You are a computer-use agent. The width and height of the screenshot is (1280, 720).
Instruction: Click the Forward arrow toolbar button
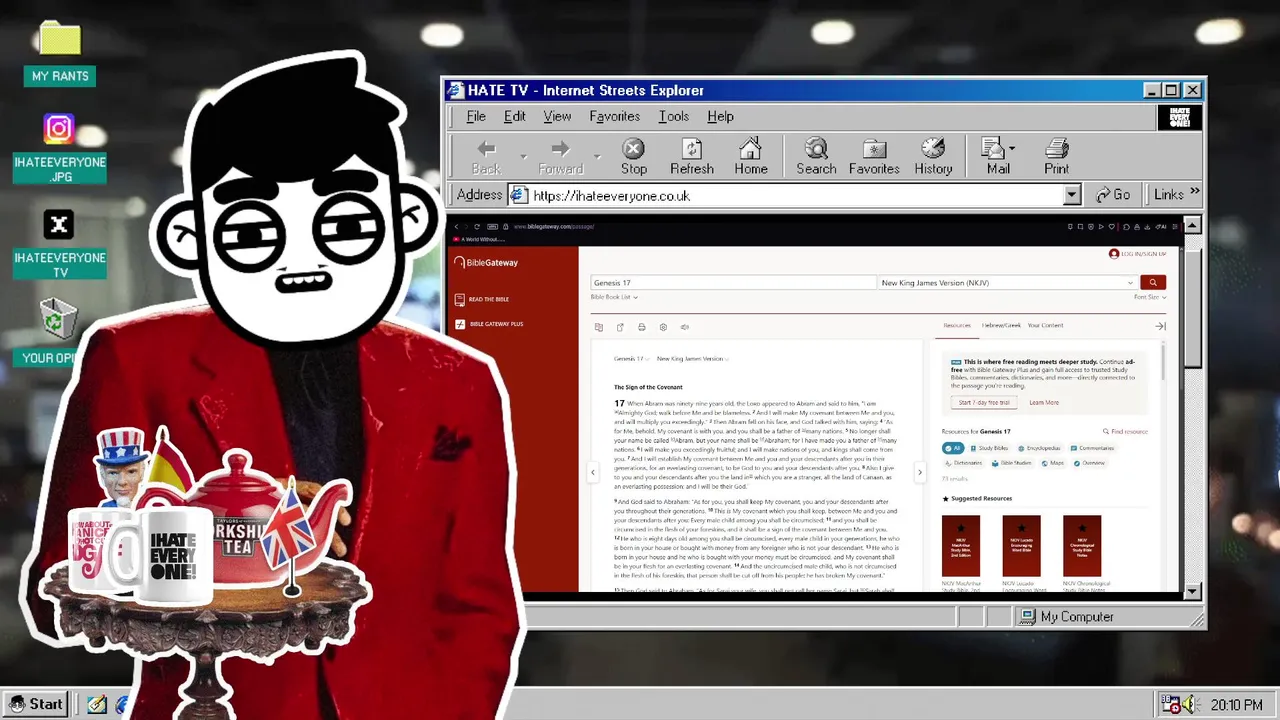[560, 156]
